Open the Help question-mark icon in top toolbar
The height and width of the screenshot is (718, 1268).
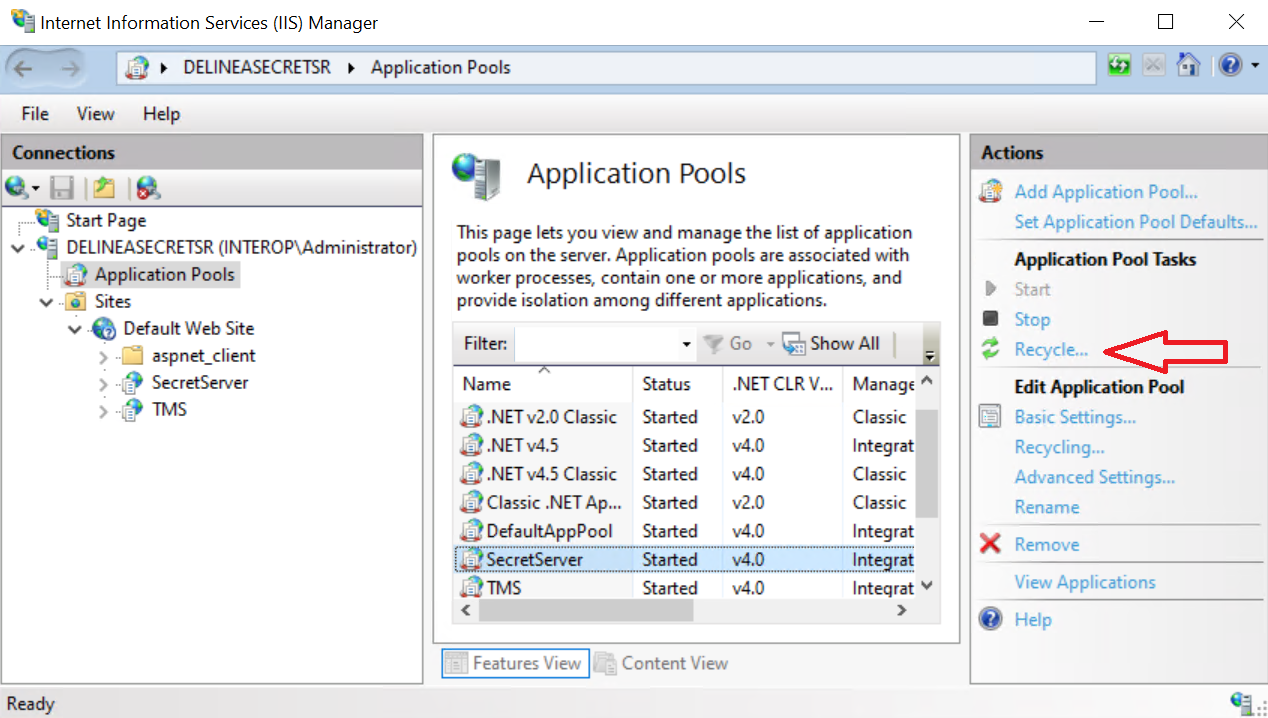1230,65
